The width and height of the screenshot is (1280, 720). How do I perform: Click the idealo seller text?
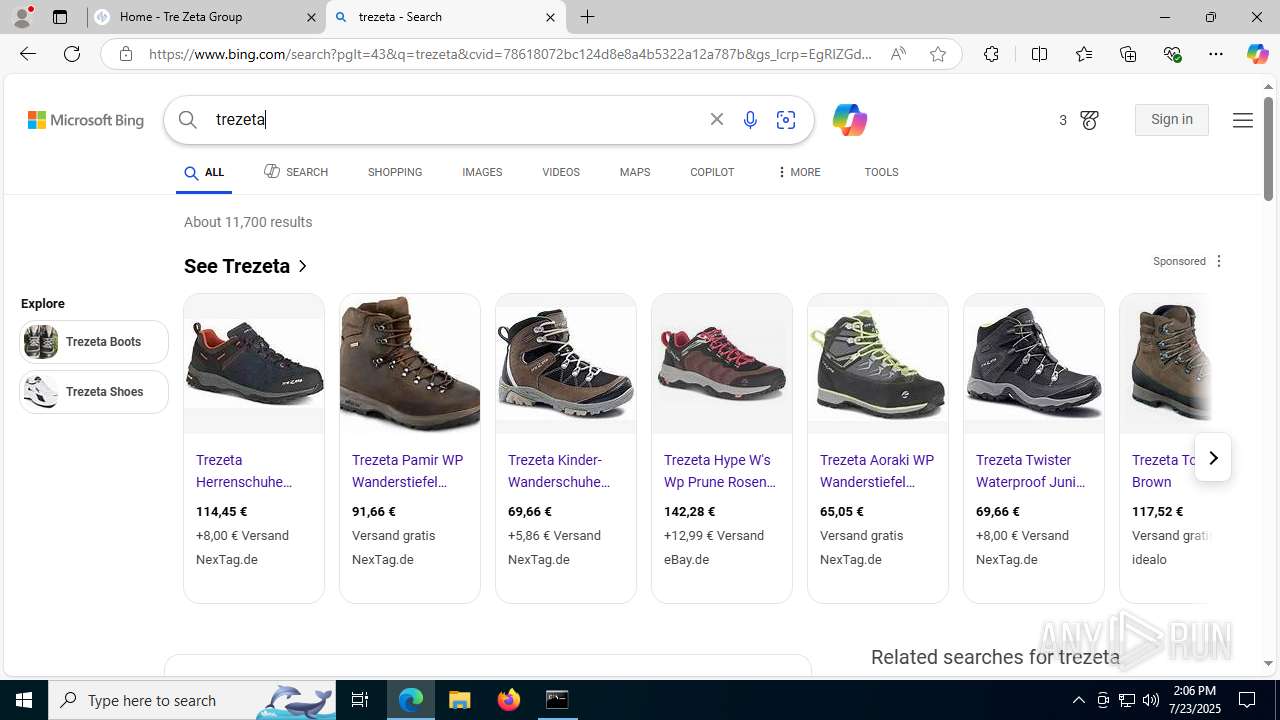point(1149,560)
